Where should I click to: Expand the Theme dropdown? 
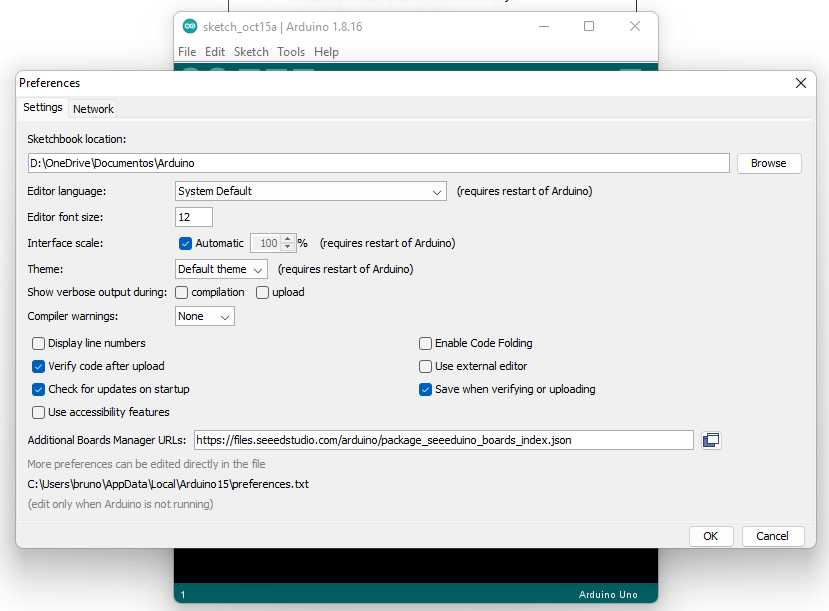[x=221, y=269]
